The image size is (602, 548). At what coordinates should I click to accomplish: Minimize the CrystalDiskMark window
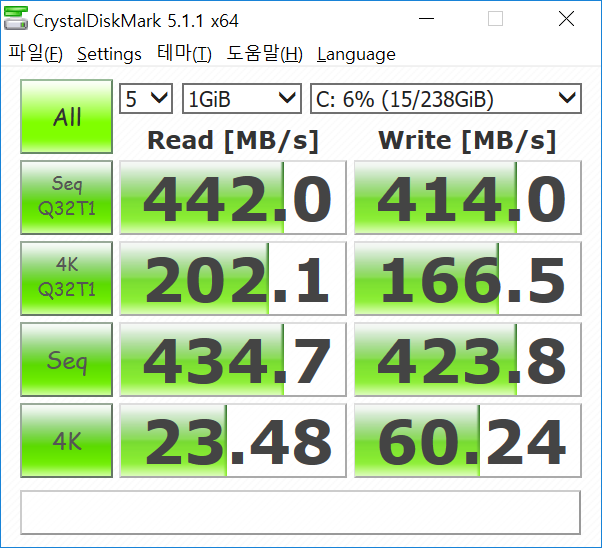click(426, 18)
